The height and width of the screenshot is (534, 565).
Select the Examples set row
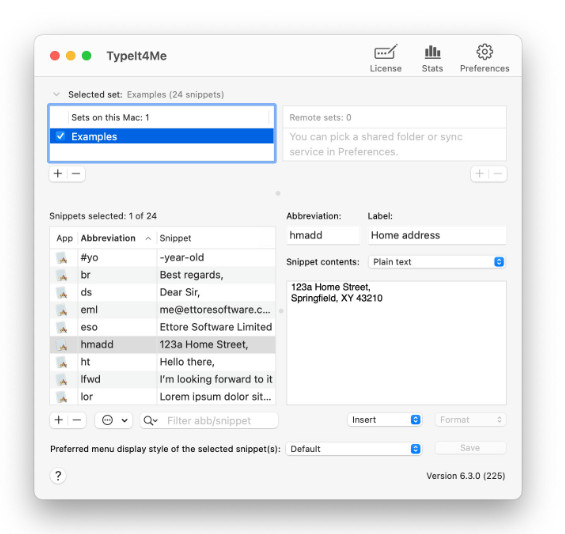coord(162,136)
